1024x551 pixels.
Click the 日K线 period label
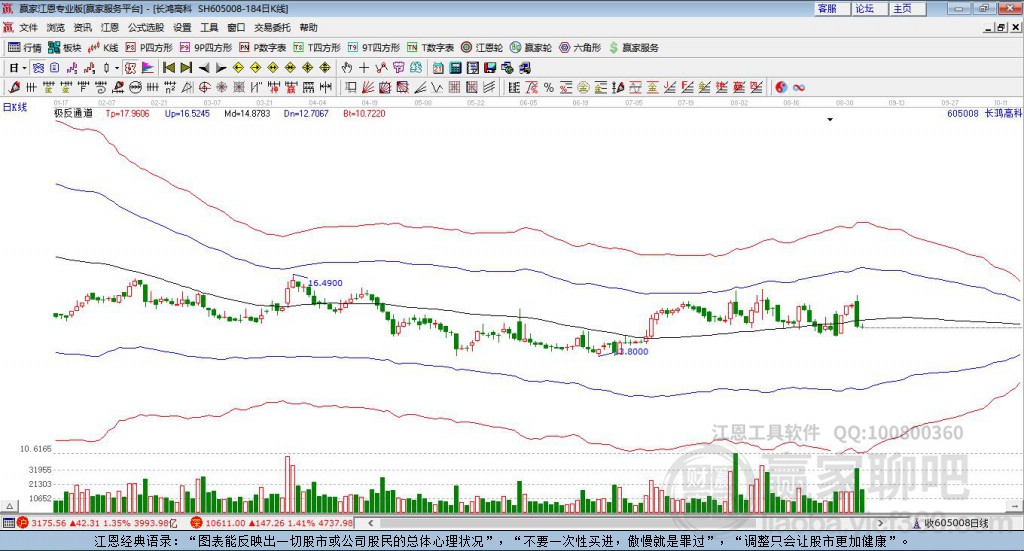pyautogui.click(x=15, y=107)
